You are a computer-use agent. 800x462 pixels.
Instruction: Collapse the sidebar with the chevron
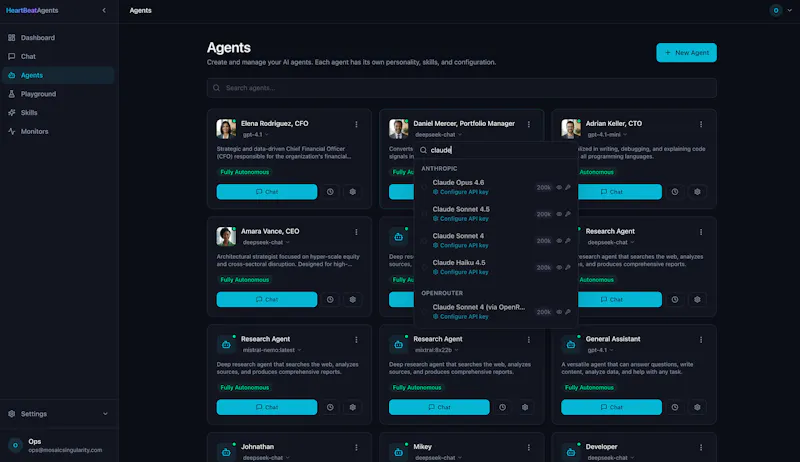pyautogui.click(x=104, y=10)
